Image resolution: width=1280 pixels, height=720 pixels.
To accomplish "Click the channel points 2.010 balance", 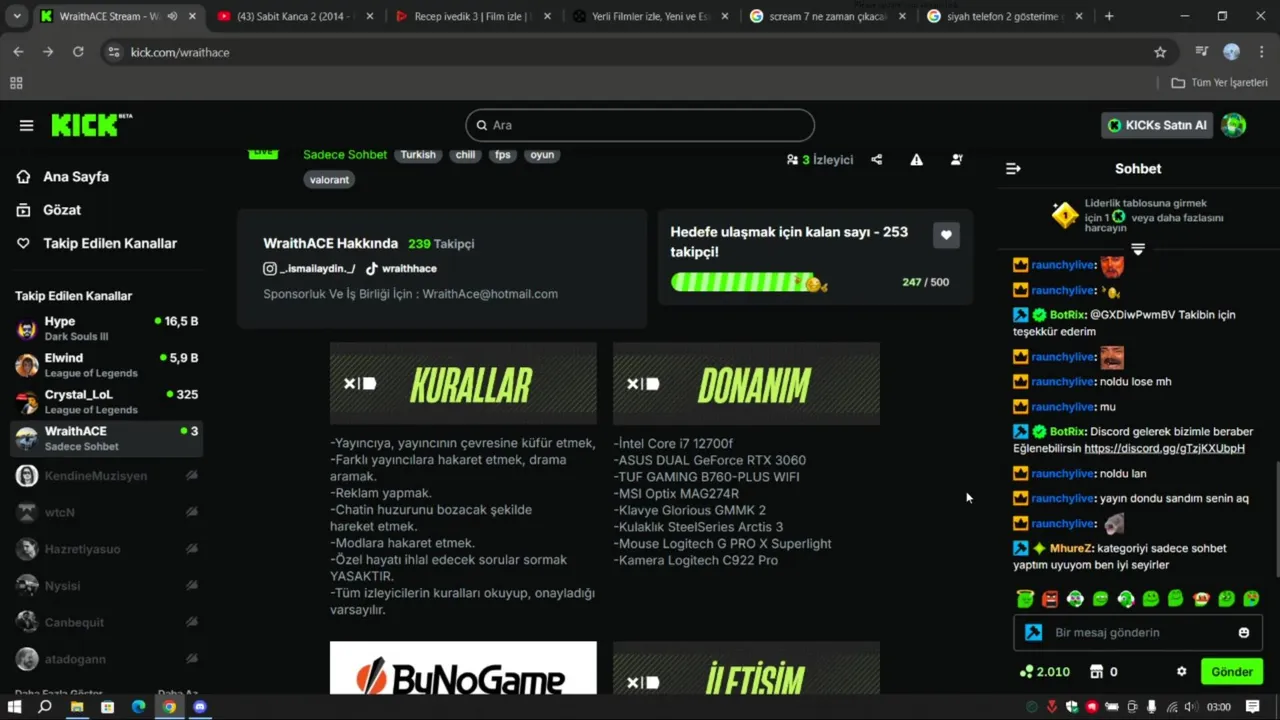I will pos(1044,672).
